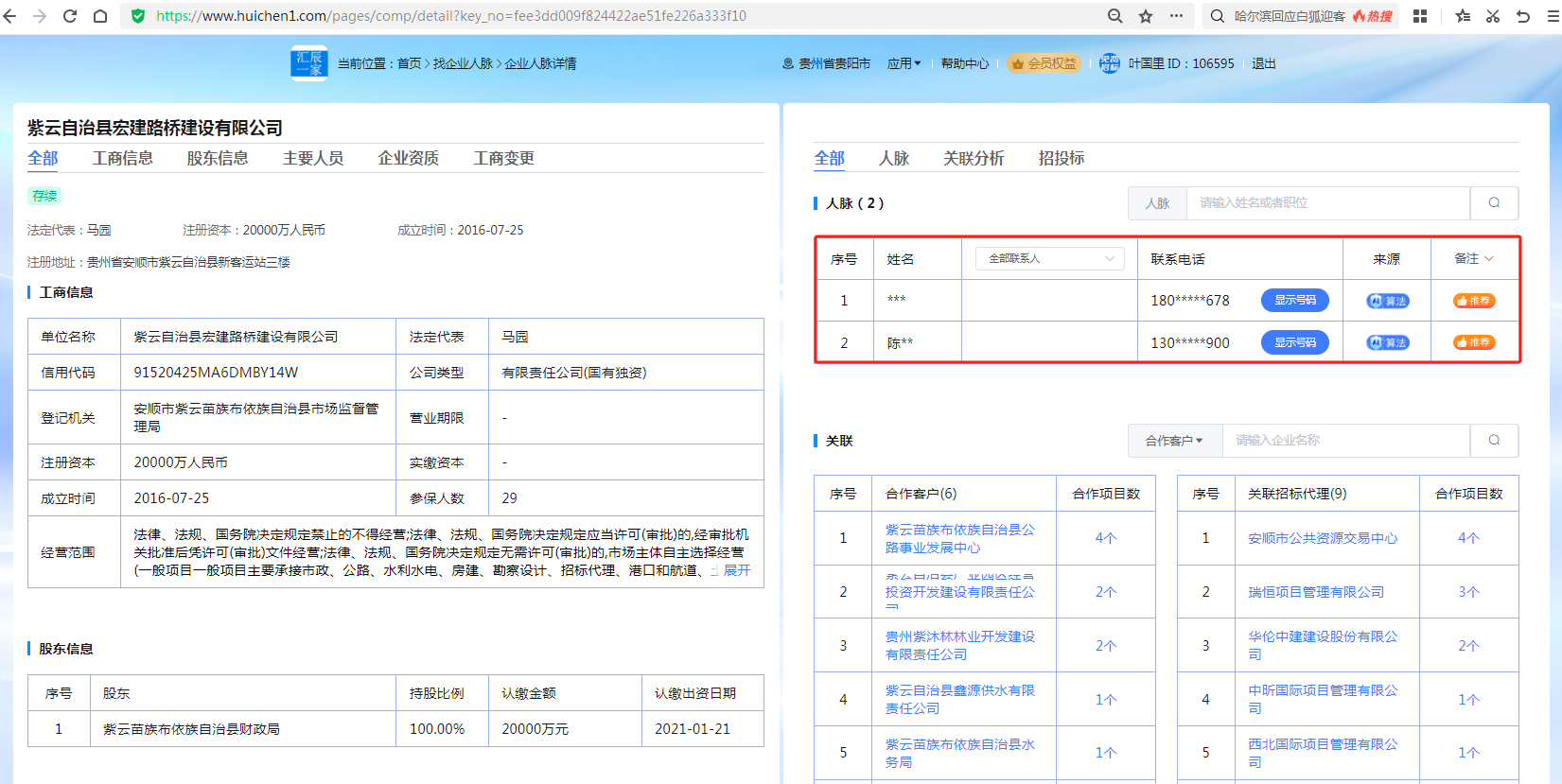Click 首页 breadcrumb link
Viewport: 1562px width, 784px height.
410,63
